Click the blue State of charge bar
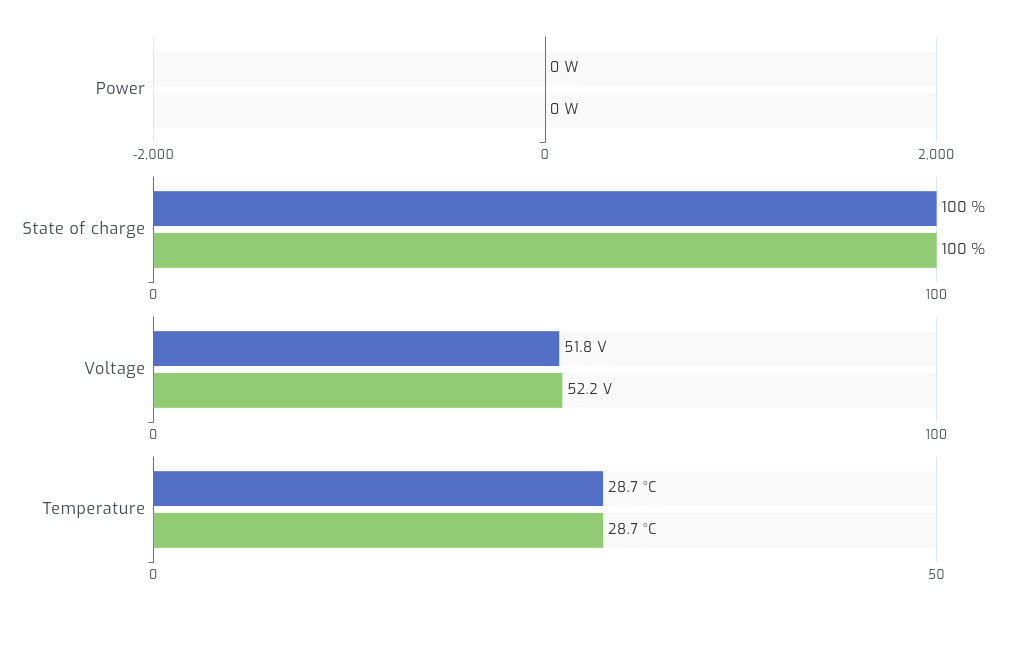The image size is (1036, 648). pos(544,208)
